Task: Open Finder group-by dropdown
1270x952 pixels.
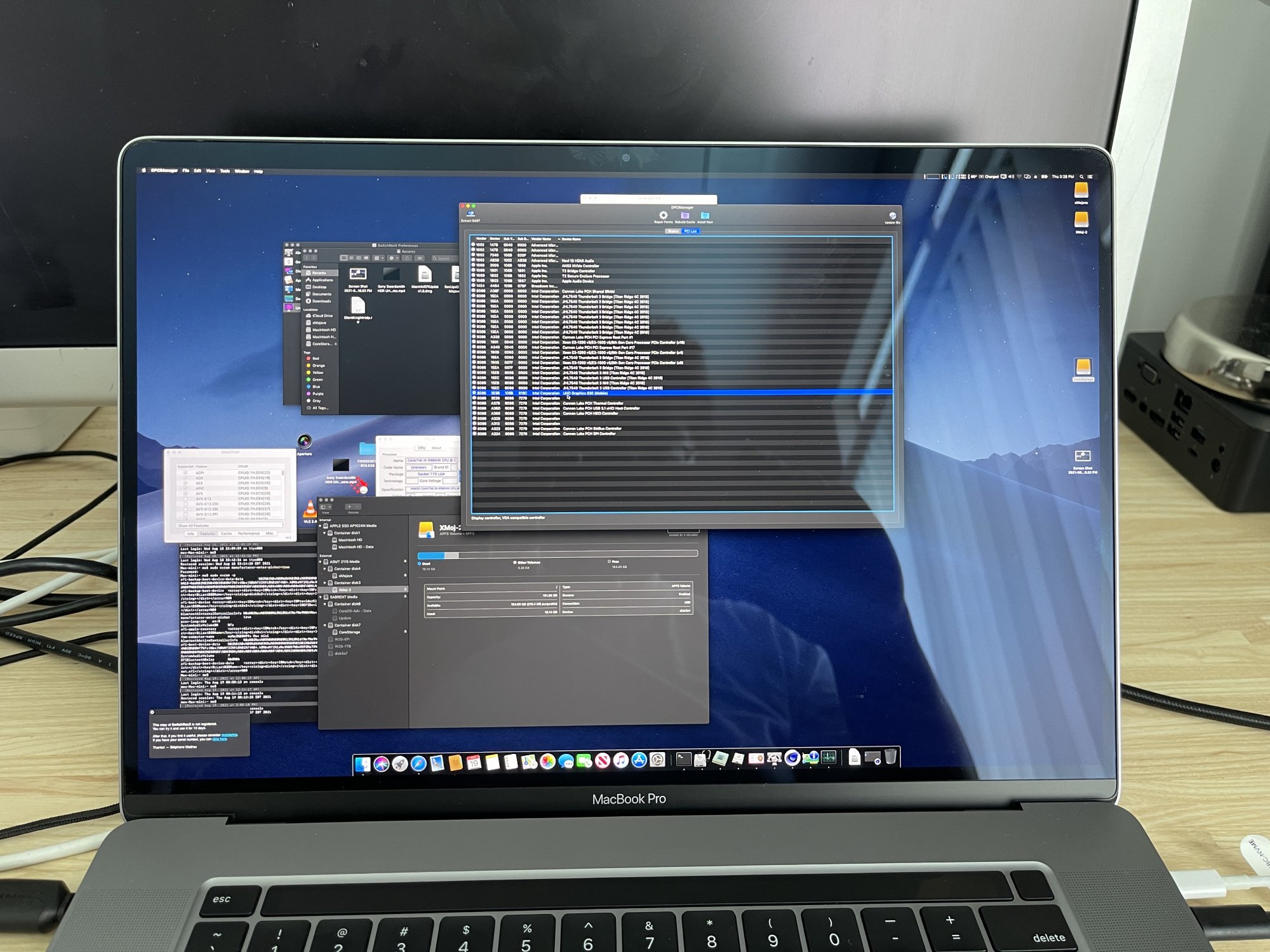Action: click(378, 258)
